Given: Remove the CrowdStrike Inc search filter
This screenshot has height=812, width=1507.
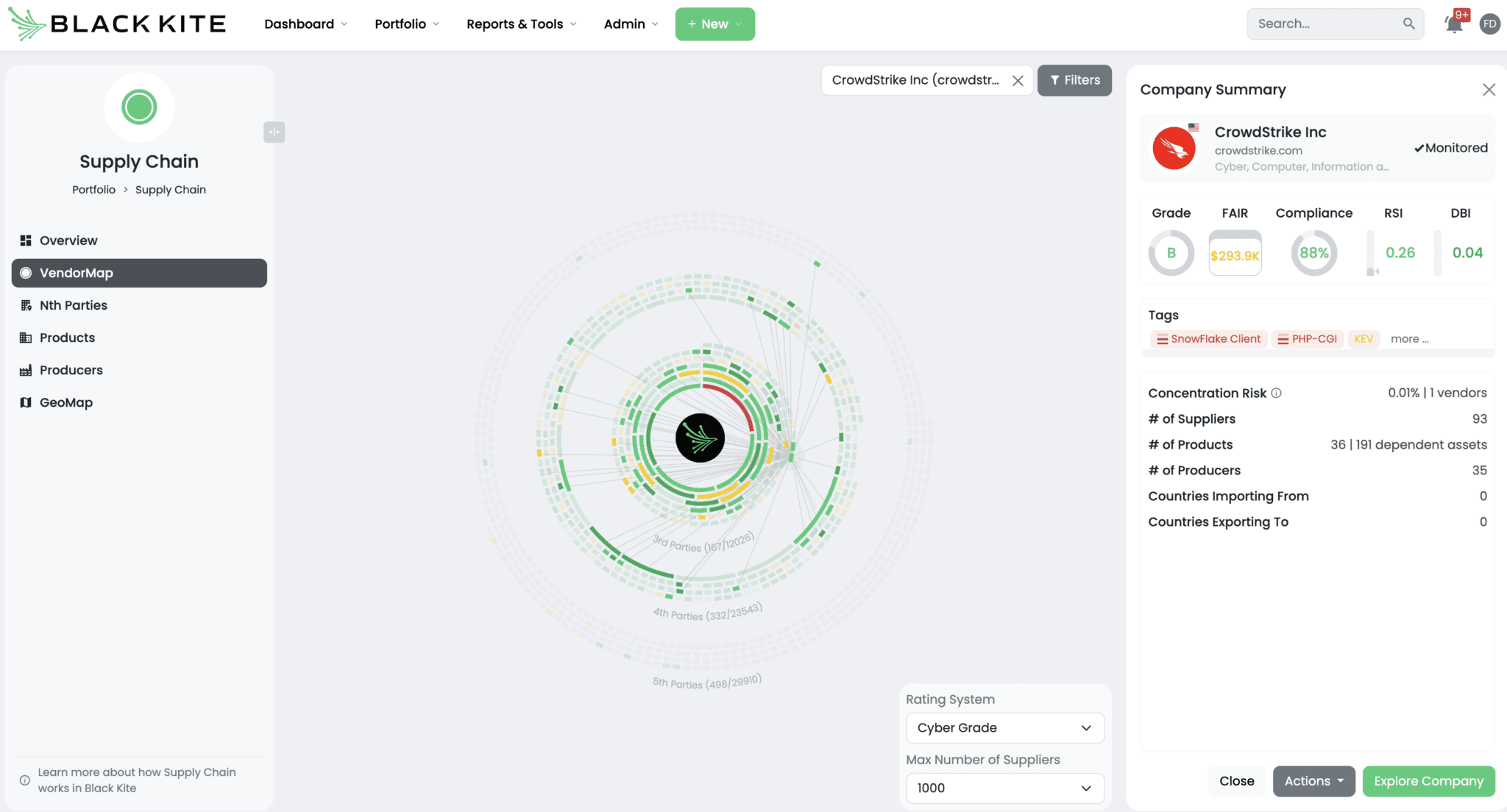Looking at the screenshot, I should [x=1018, y=81].
